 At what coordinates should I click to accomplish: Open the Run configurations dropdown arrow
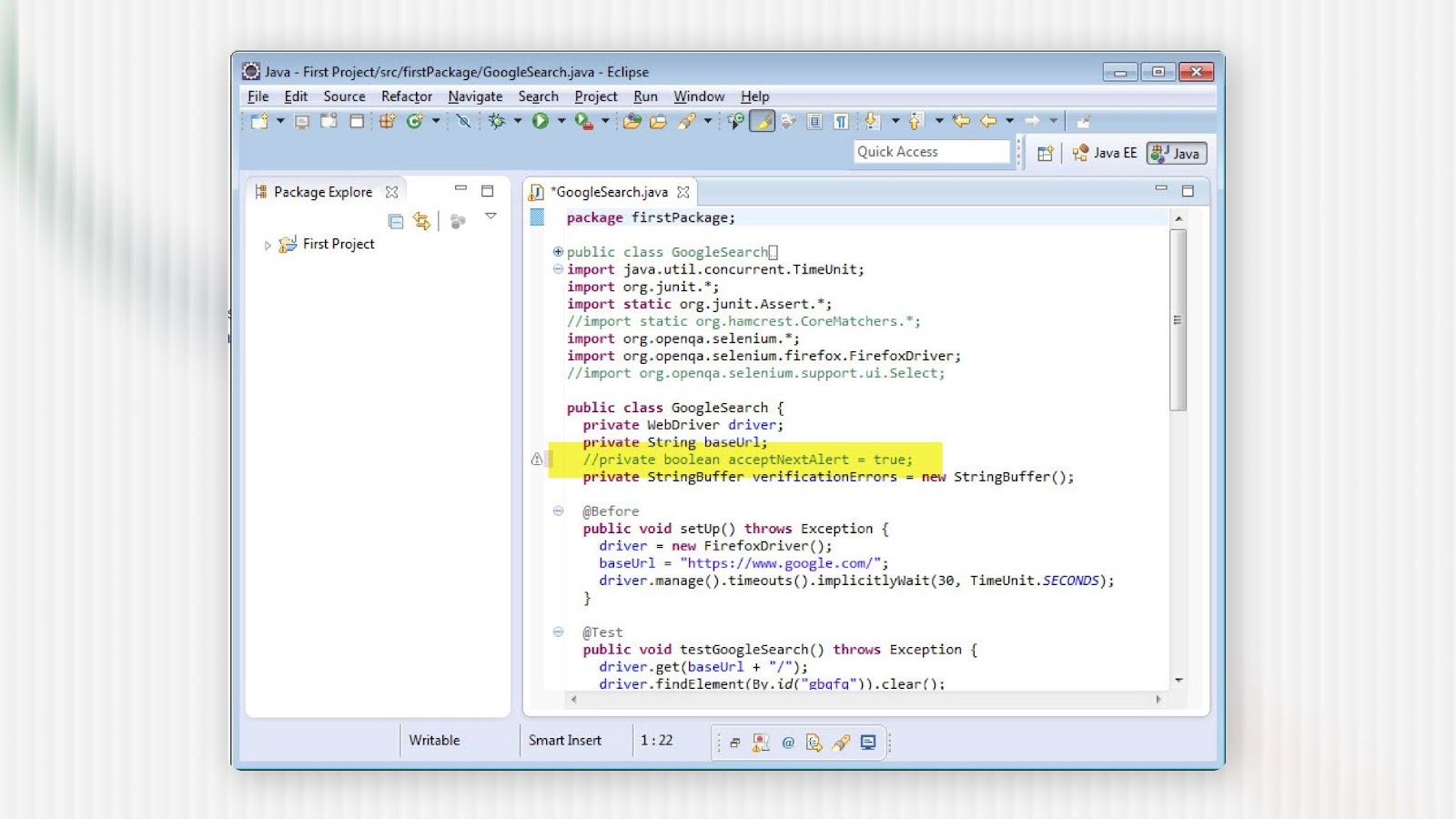coord(561,121)
